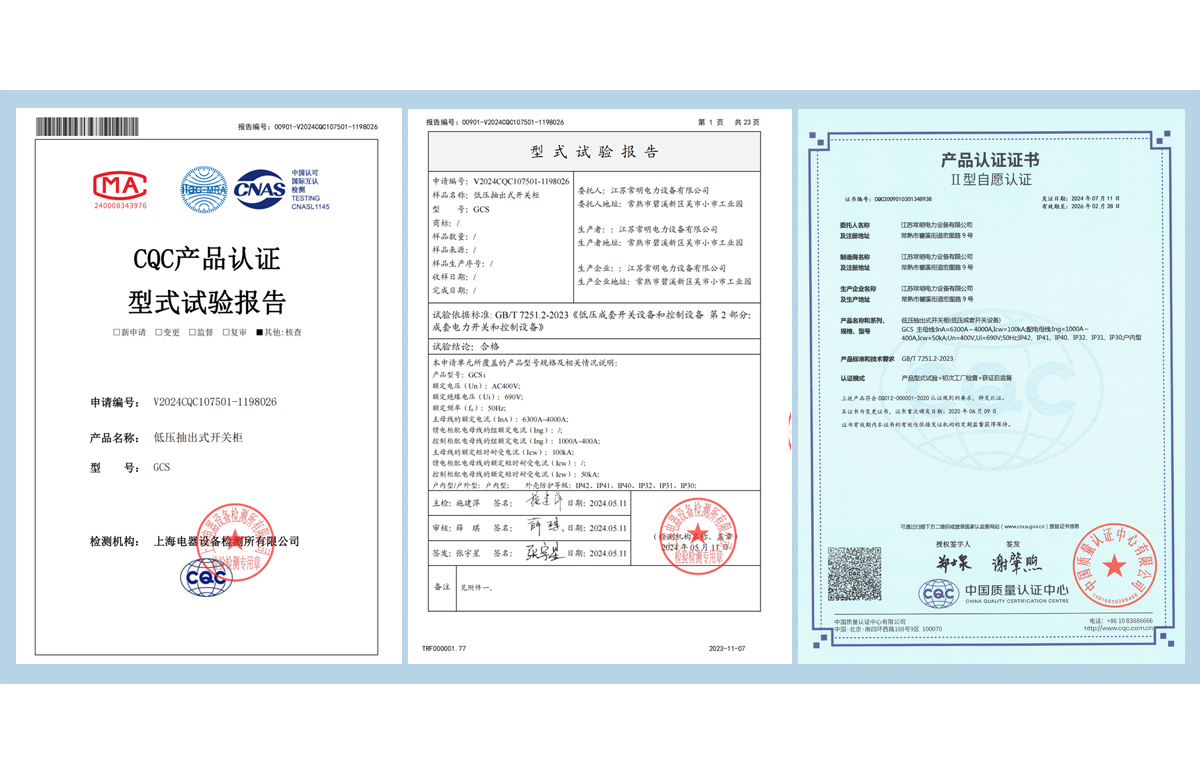The height and width of the screenshot is (774, 1200).
Task: Open the left CQC cover page image
Action: [205, 380]
